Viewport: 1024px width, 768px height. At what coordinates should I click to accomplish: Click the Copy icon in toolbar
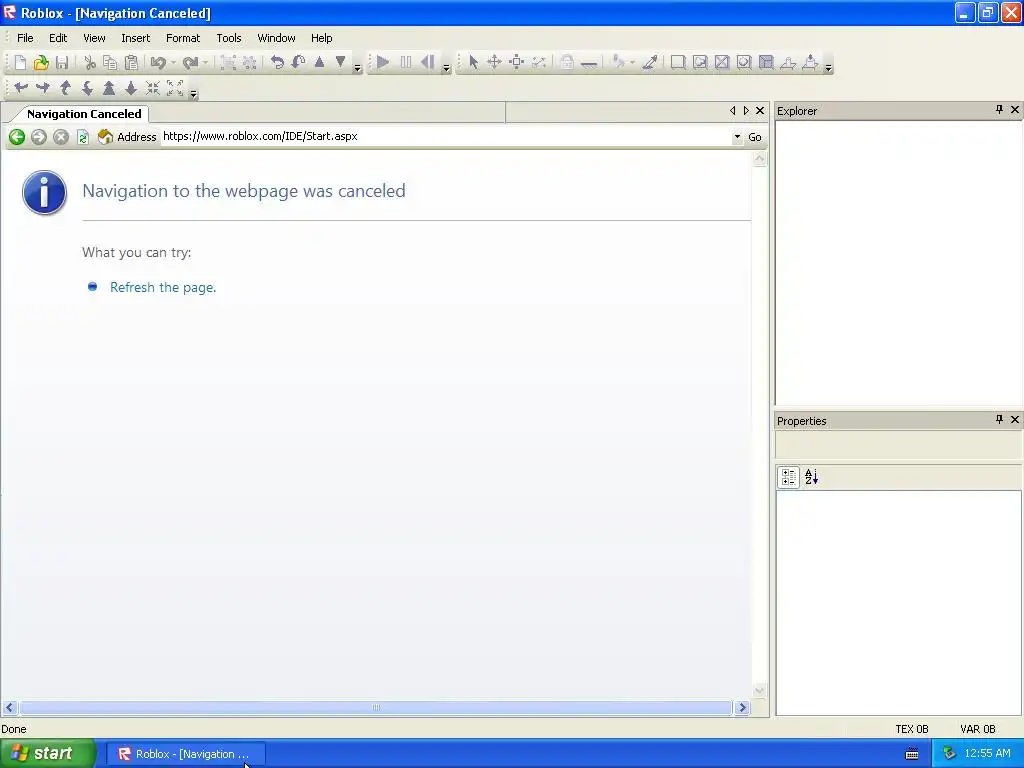[110, 63]
